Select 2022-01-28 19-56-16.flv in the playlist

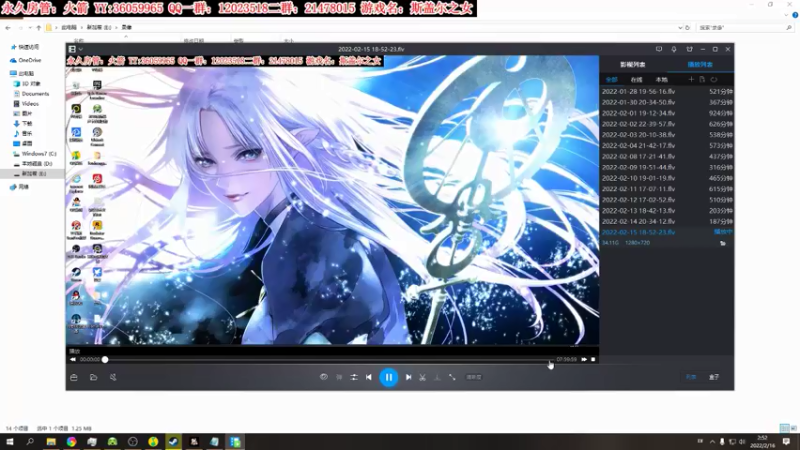coord(667,92)
